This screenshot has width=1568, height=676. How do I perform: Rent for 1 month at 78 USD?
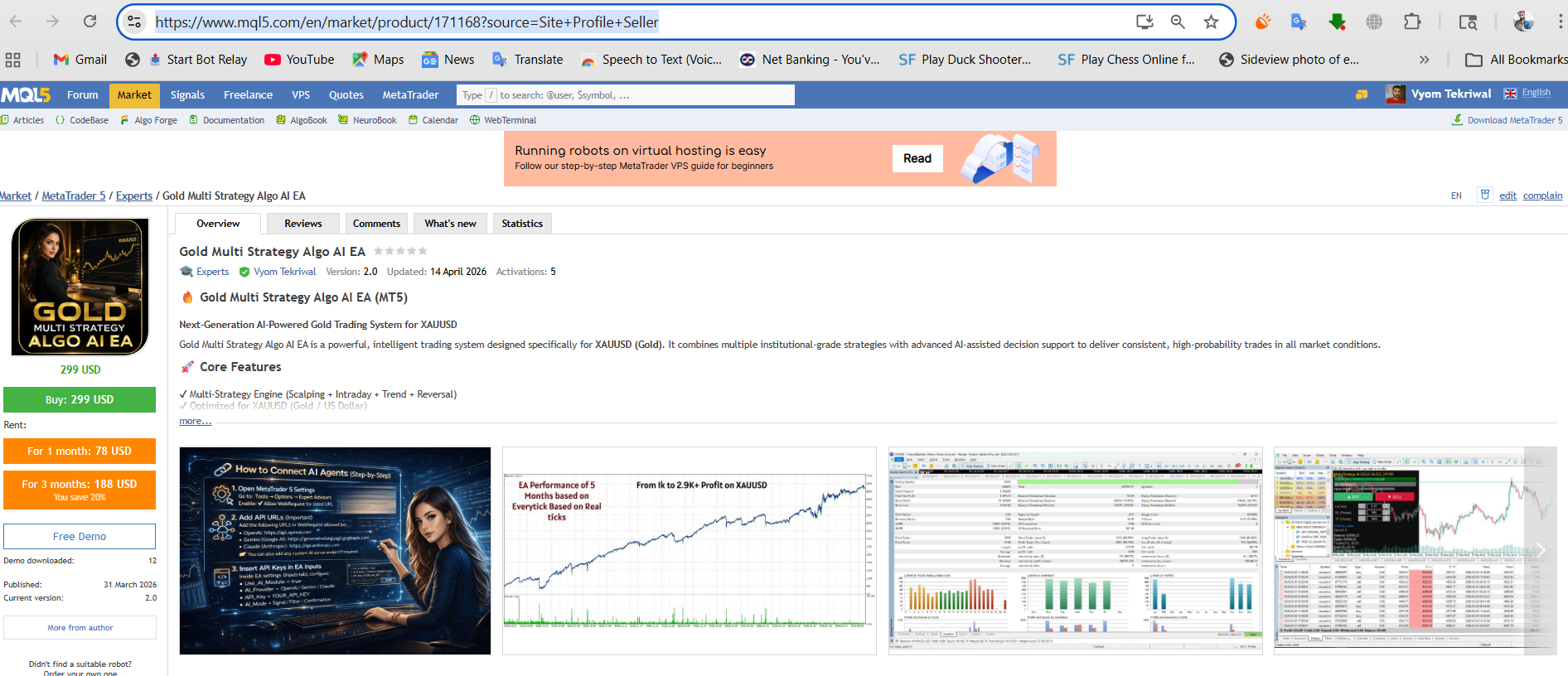click(x=80, y=451)
